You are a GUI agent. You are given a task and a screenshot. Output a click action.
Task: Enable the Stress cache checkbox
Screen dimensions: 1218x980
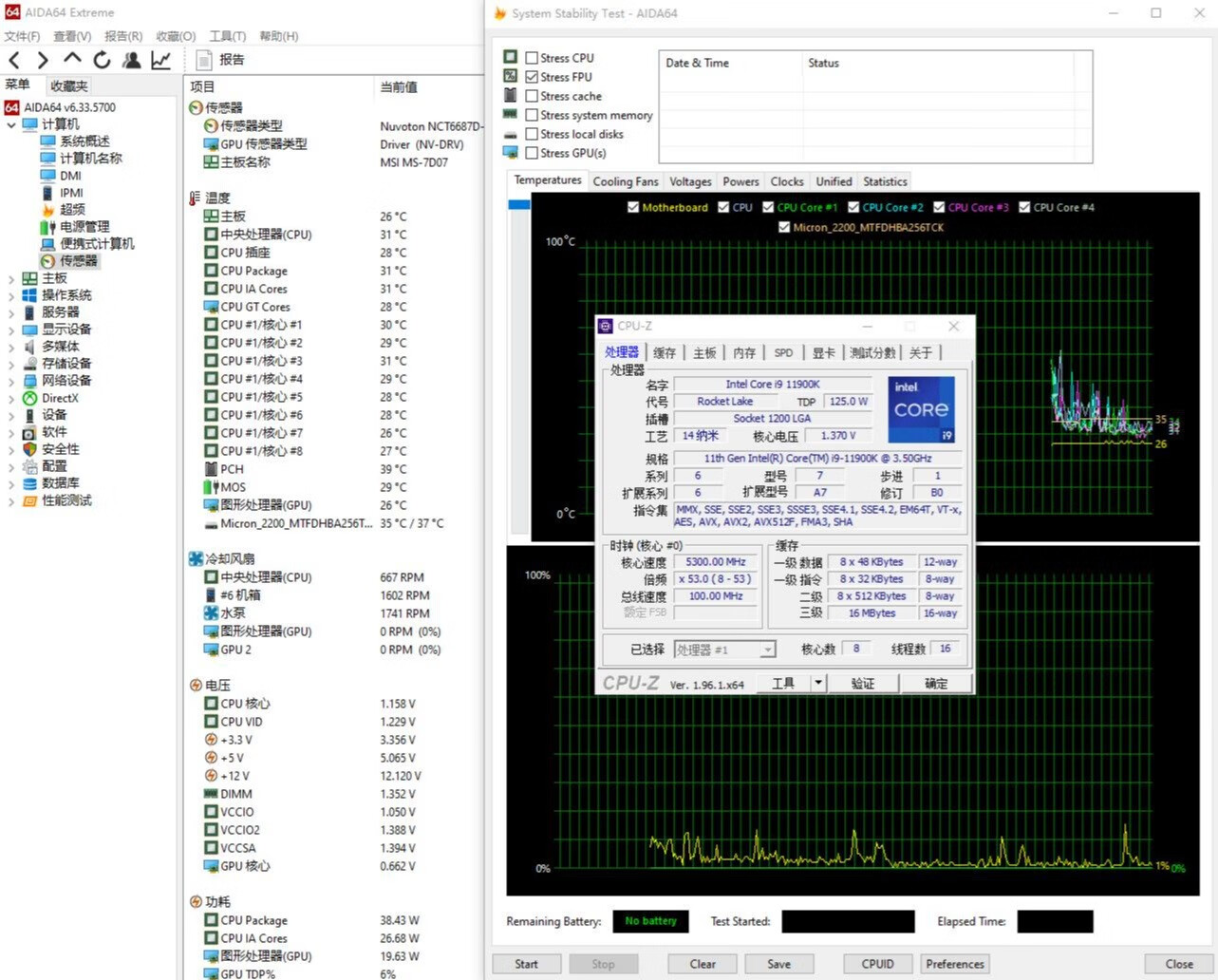[x=532, y=96]
